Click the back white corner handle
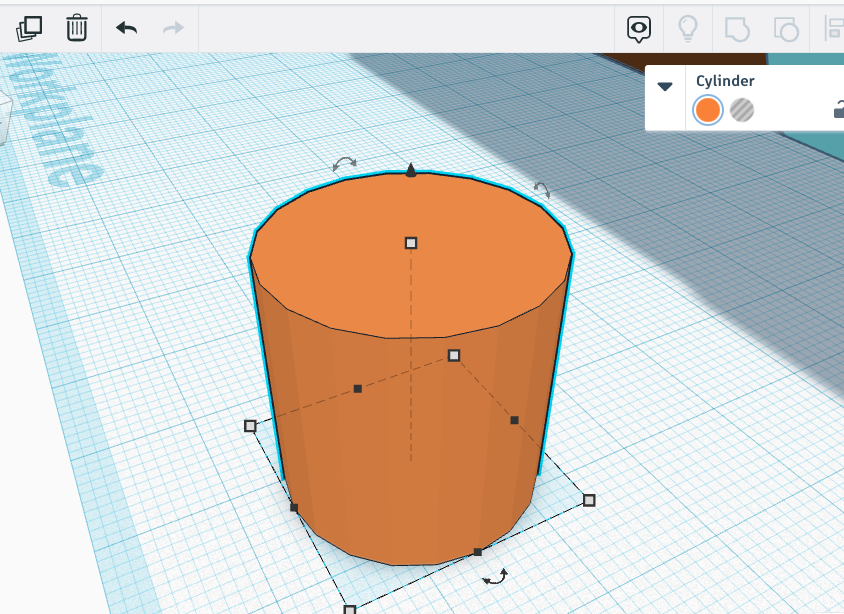This screenshot has height=614, width=844. [454, 355]
